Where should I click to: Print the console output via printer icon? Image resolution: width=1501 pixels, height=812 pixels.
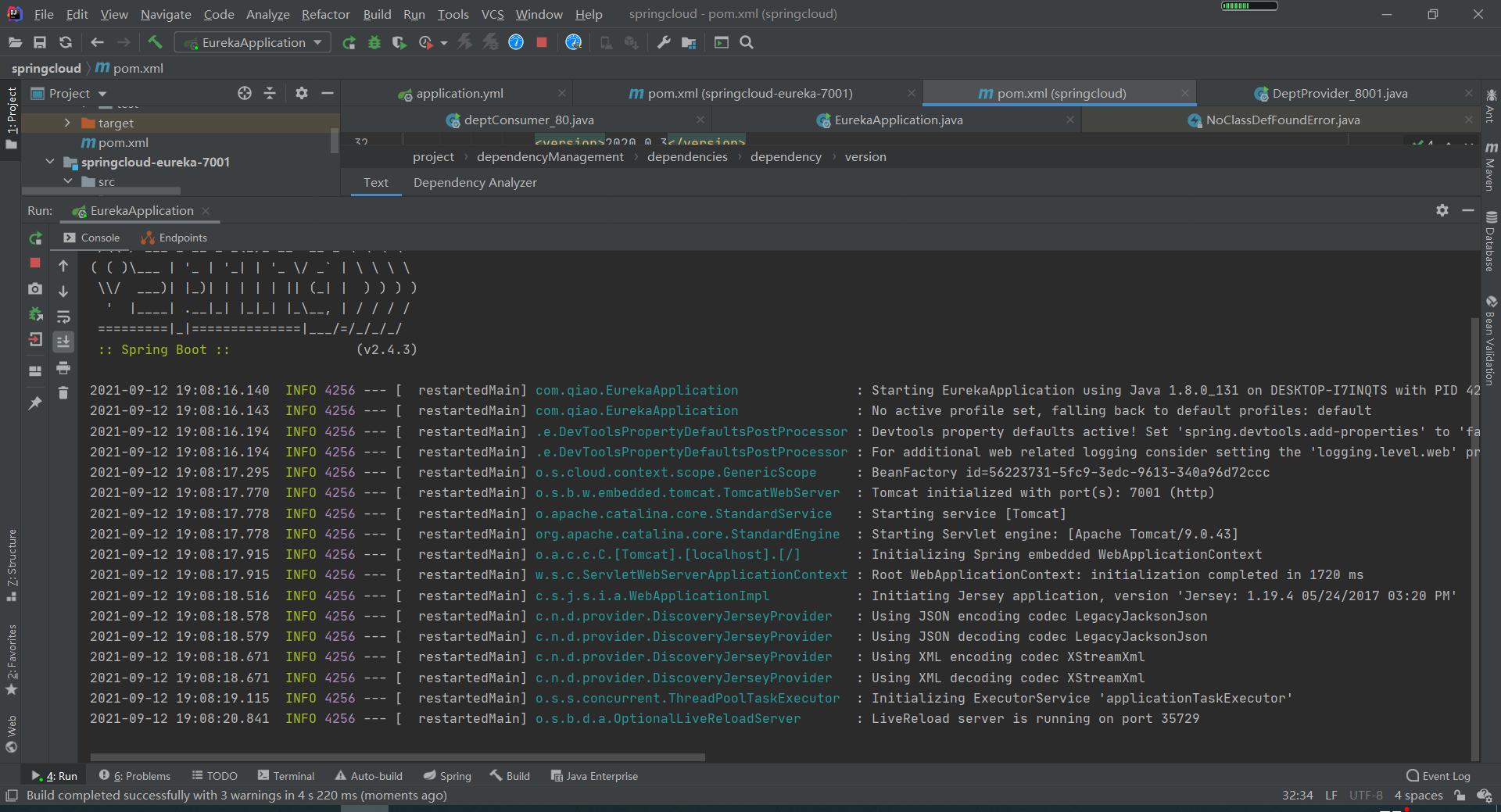click(63, 368)
